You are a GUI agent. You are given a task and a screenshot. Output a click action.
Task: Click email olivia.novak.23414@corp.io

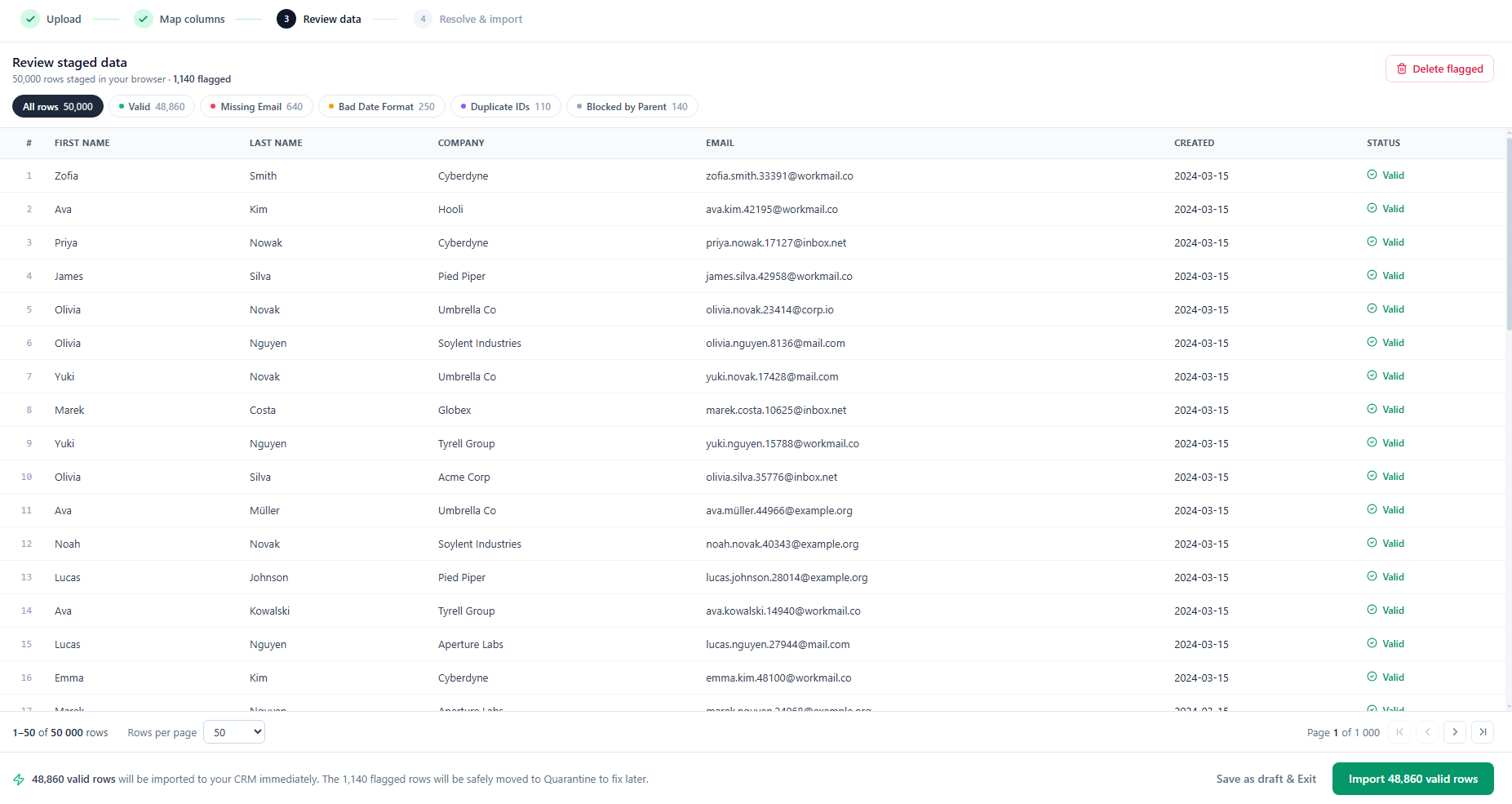point(769,309)
